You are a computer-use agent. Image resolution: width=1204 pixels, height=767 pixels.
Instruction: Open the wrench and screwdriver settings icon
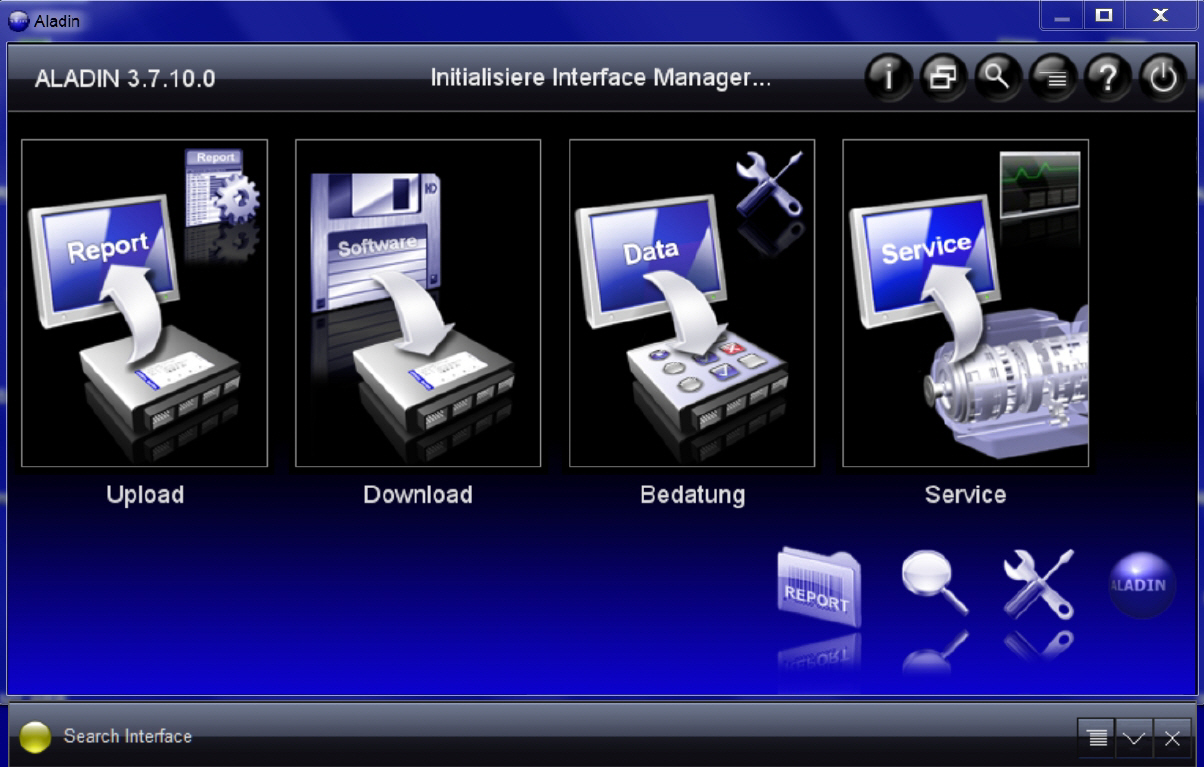point(1038,584)
